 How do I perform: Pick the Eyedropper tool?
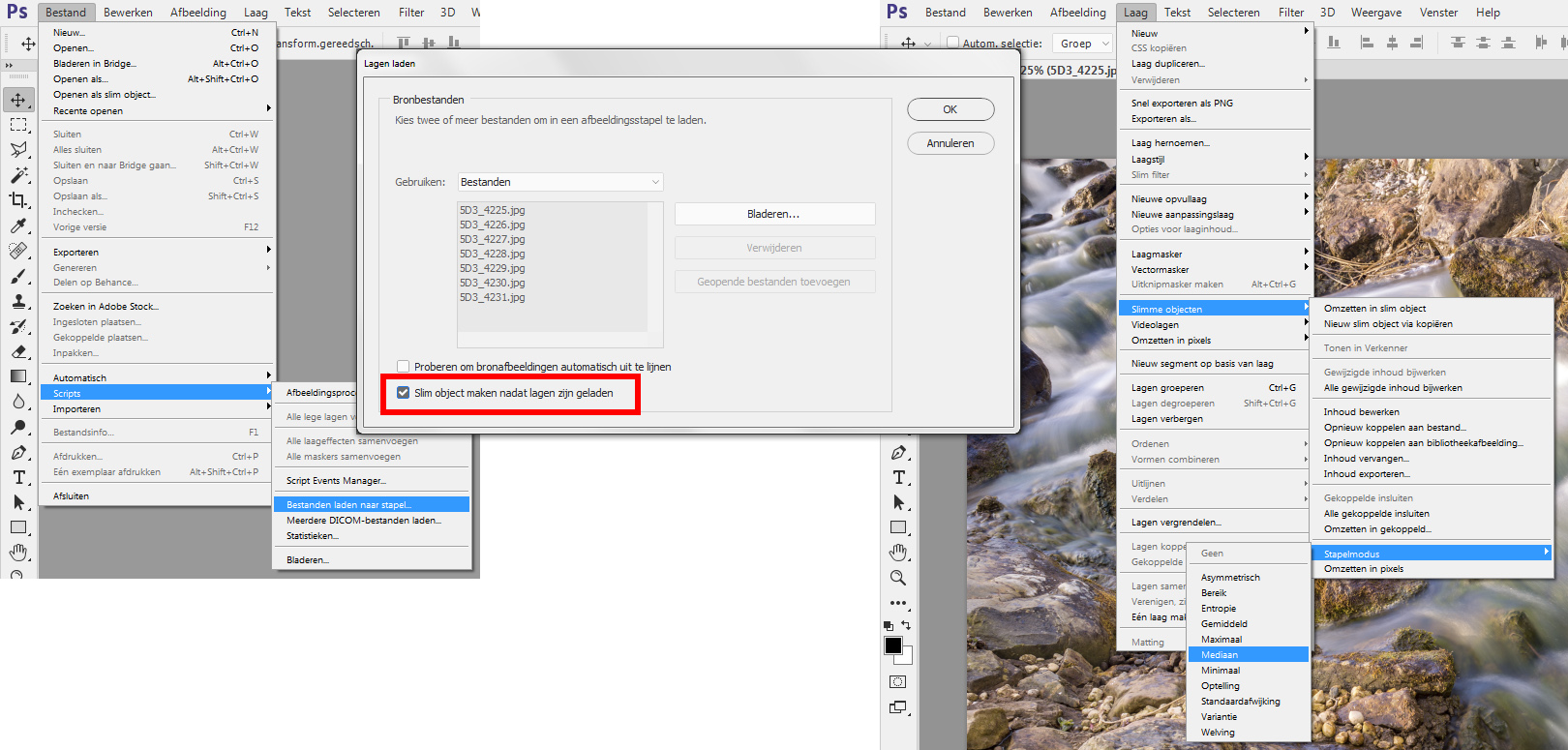pos(18,225)
